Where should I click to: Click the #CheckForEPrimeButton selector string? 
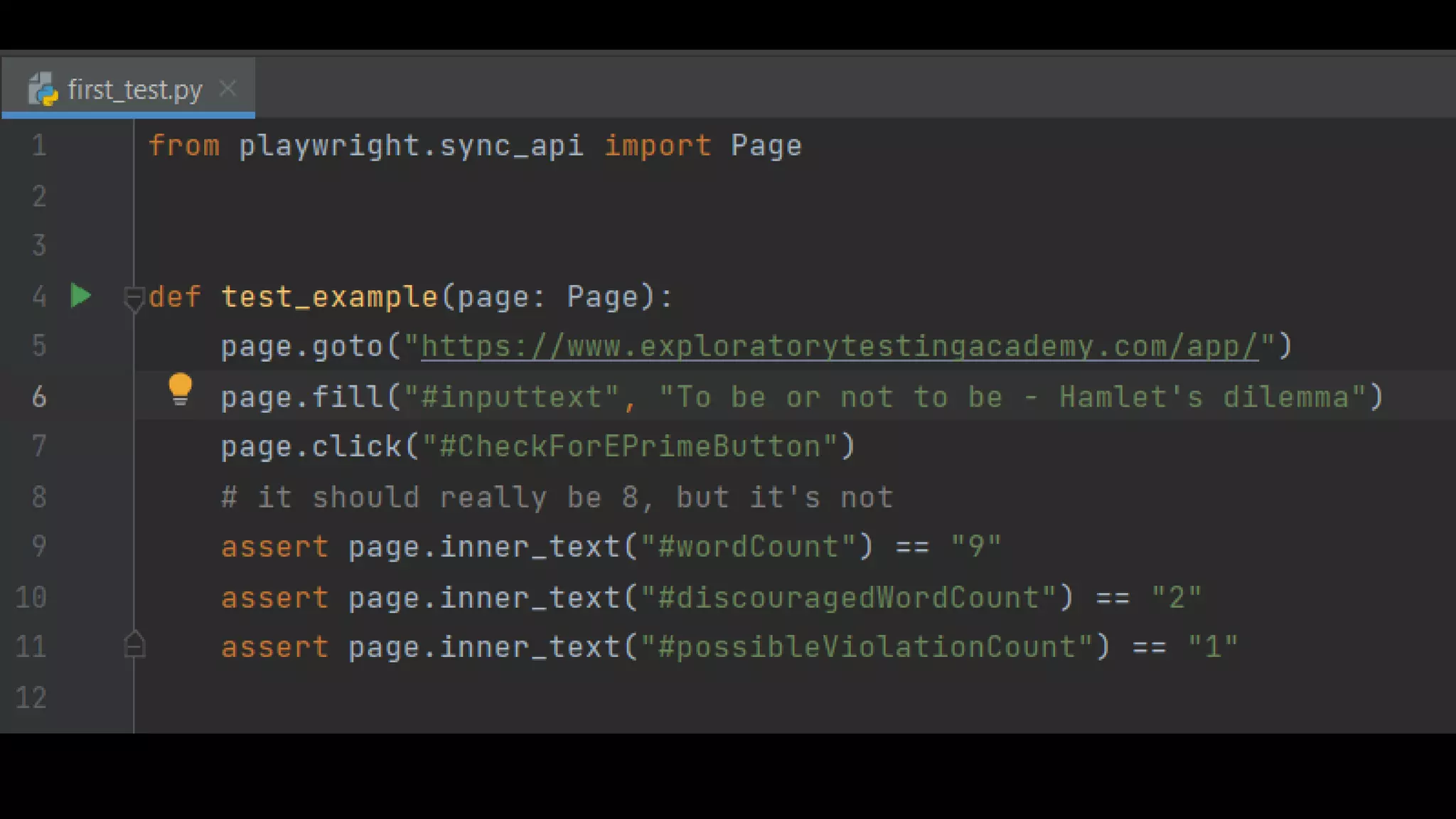630,446
